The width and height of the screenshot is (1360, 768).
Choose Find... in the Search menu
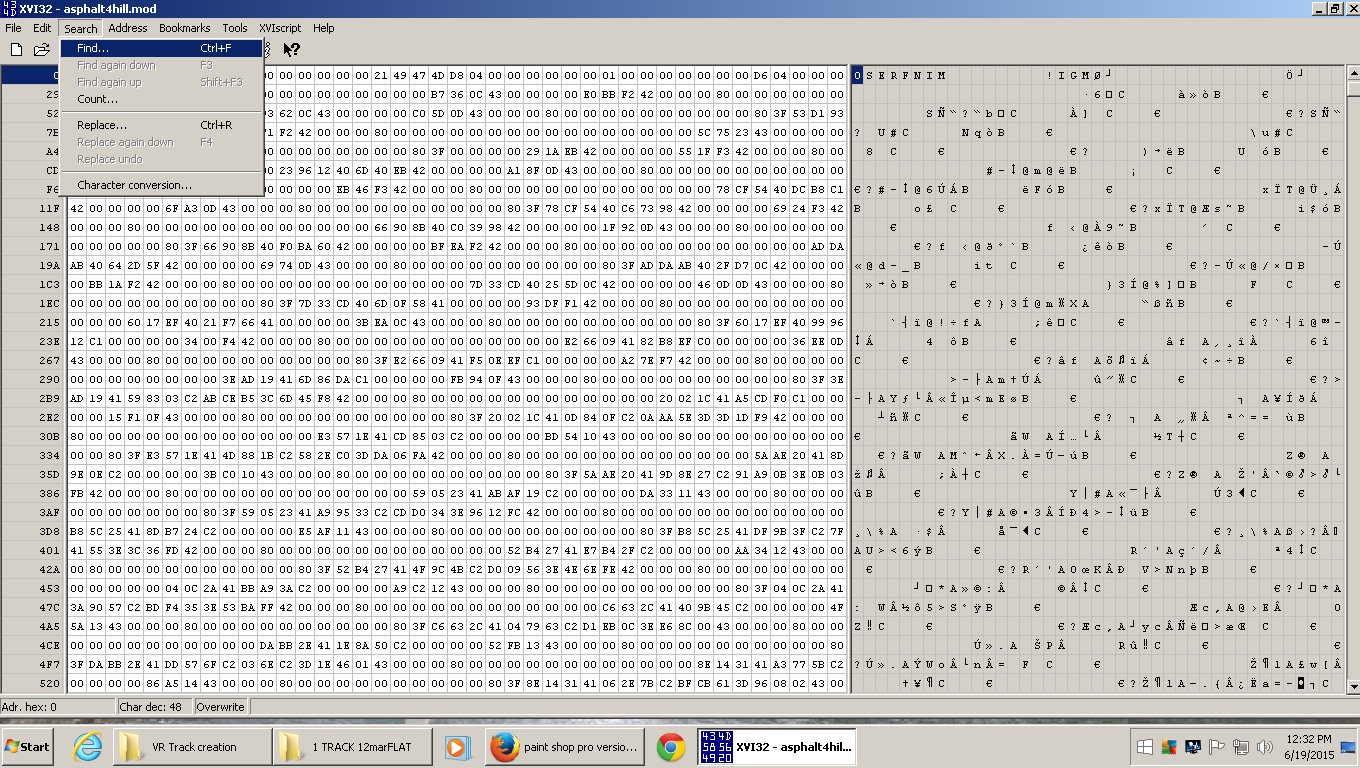point(162,48)
